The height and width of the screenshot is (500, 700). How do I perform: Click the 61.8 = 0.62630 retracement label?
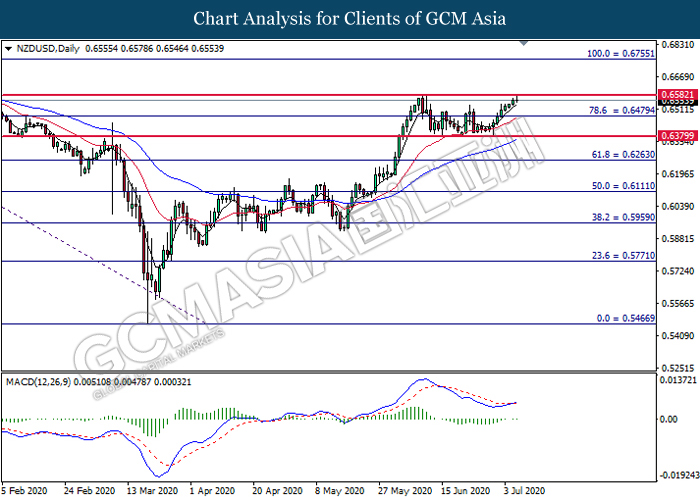pos(620,154)
